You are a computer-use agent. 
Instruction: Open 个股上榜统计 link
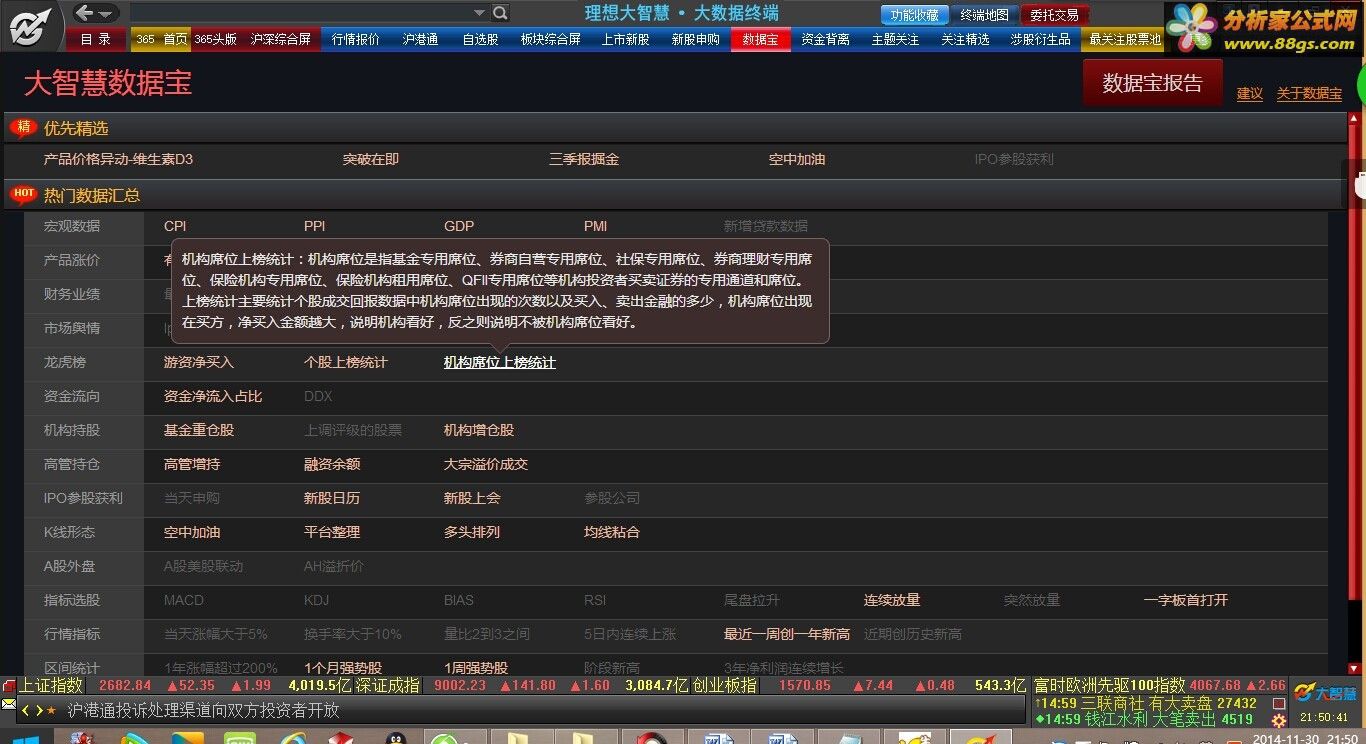pos(346,362)
